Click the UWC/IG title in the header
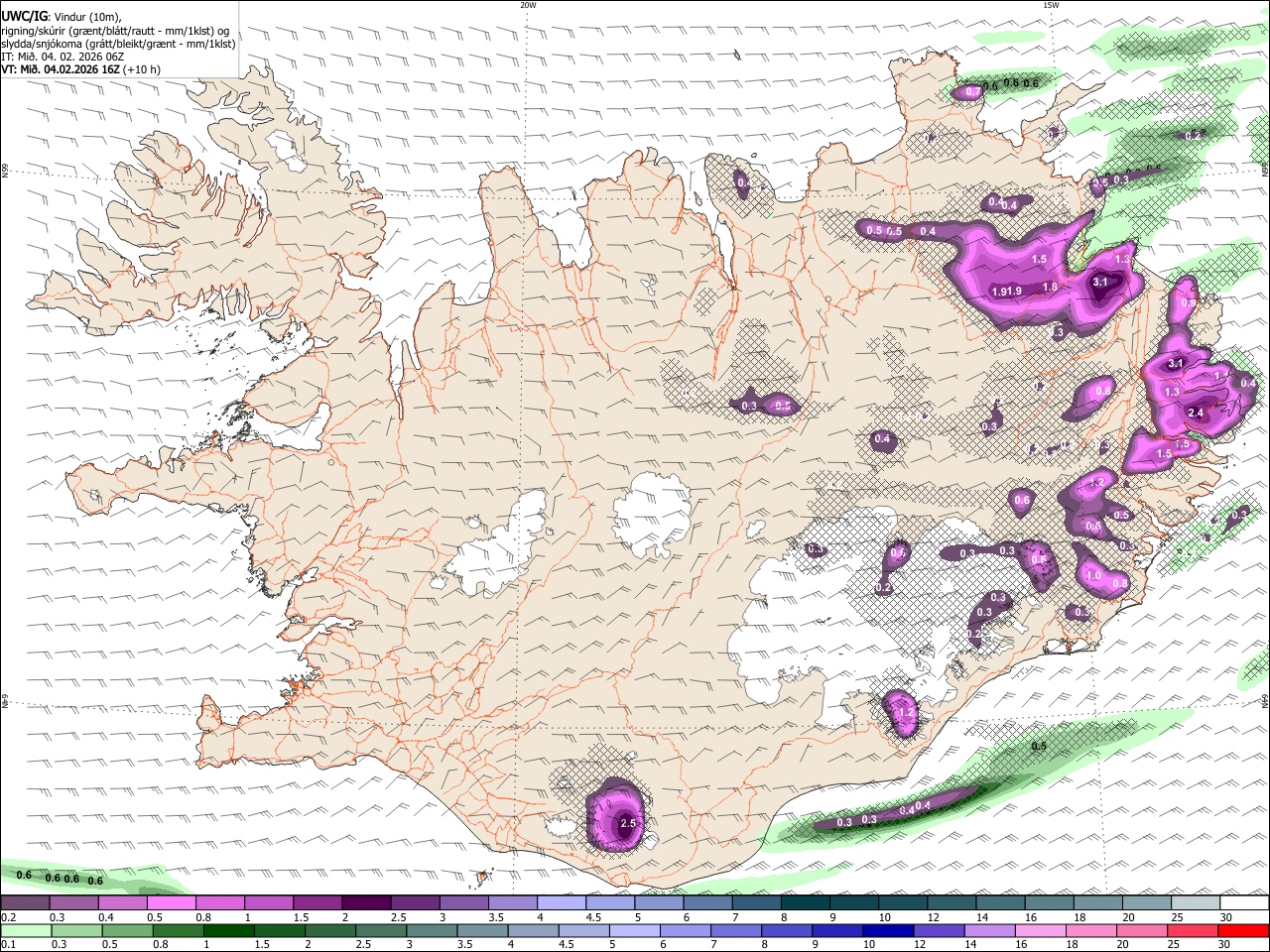This screenshot has width=1270, height=952. [23, 16]
